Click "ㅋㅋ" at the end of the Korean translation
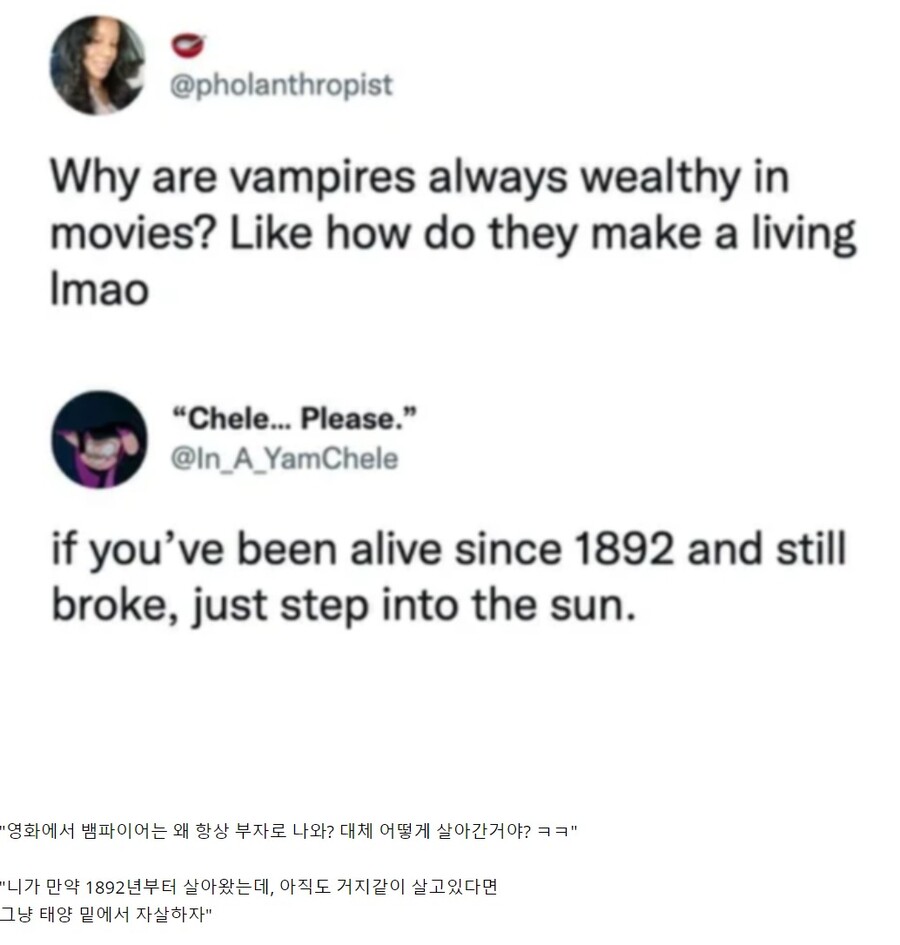This screenshot has height=945, width=900. (552, 831)
